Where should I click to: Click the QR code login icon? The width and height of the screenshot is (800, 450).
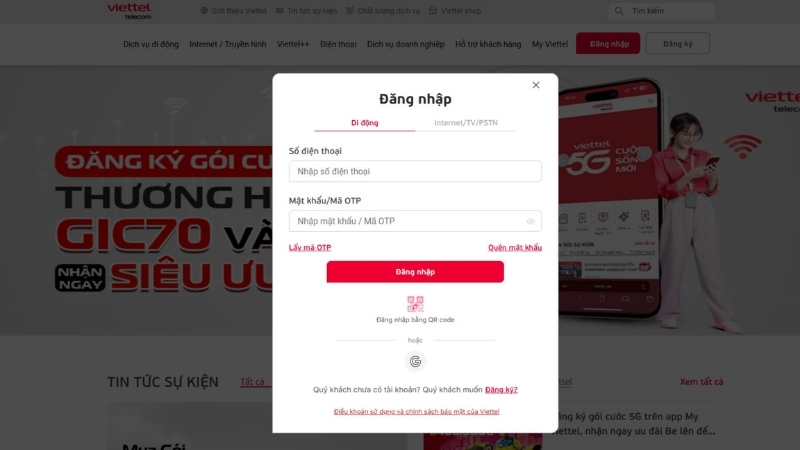tap(415, 304)
